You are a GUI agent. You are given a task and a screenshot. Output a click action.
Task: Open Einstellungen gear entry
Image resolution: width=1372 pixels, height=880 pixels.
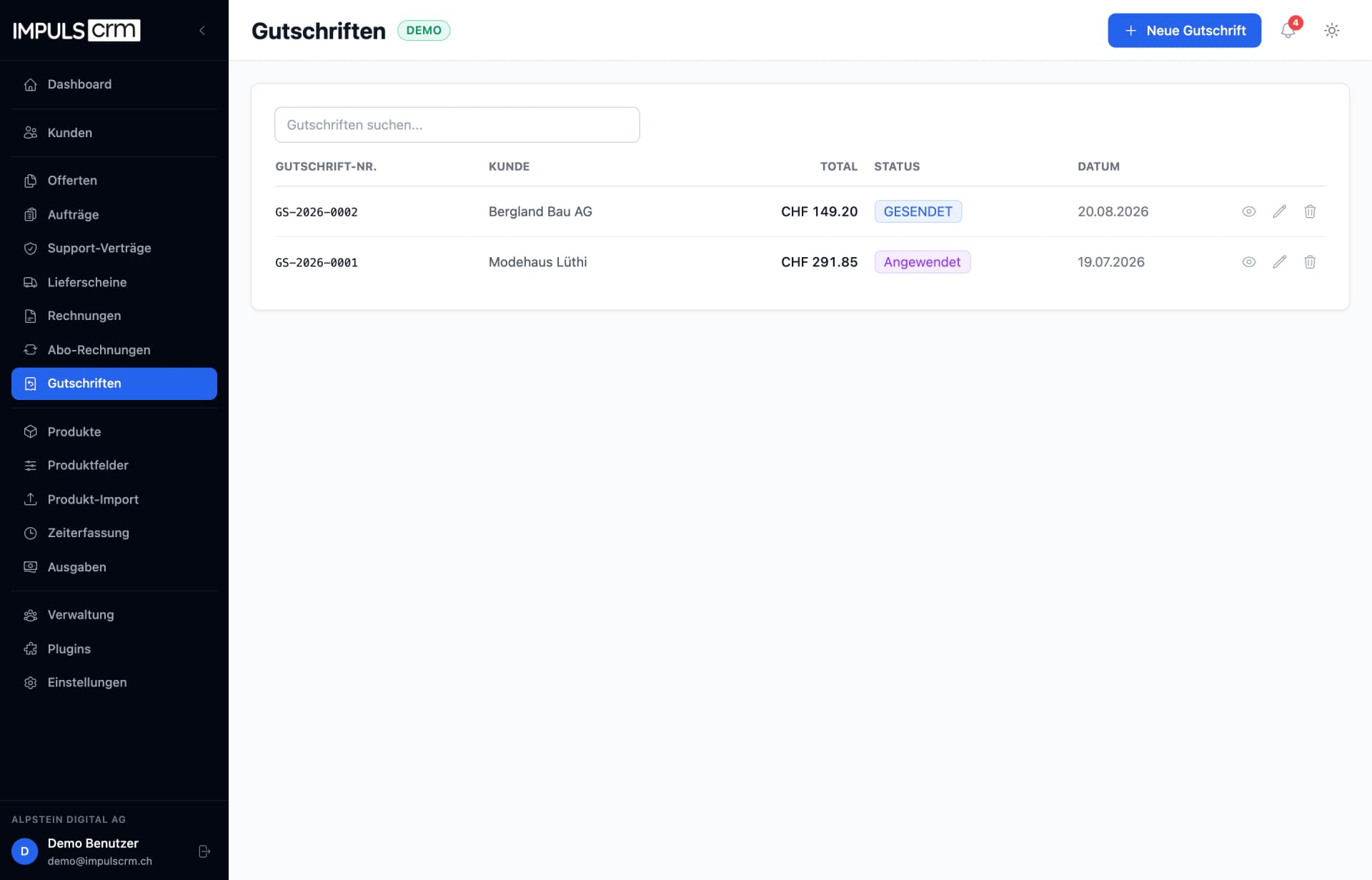tap(114, 682)
